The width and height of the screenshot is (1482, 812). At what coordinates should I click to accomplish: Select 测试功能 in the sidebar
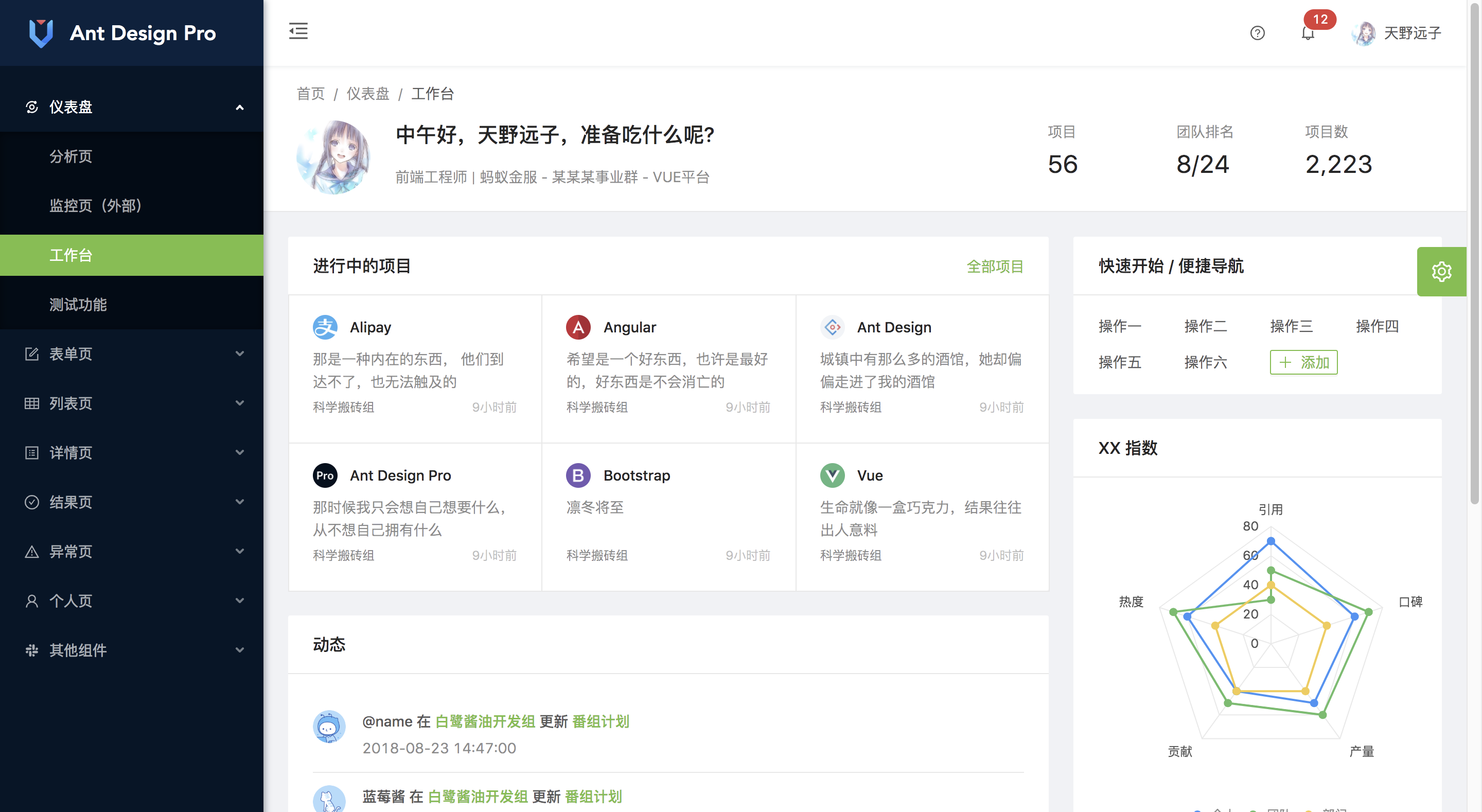(x=78, y=305)
